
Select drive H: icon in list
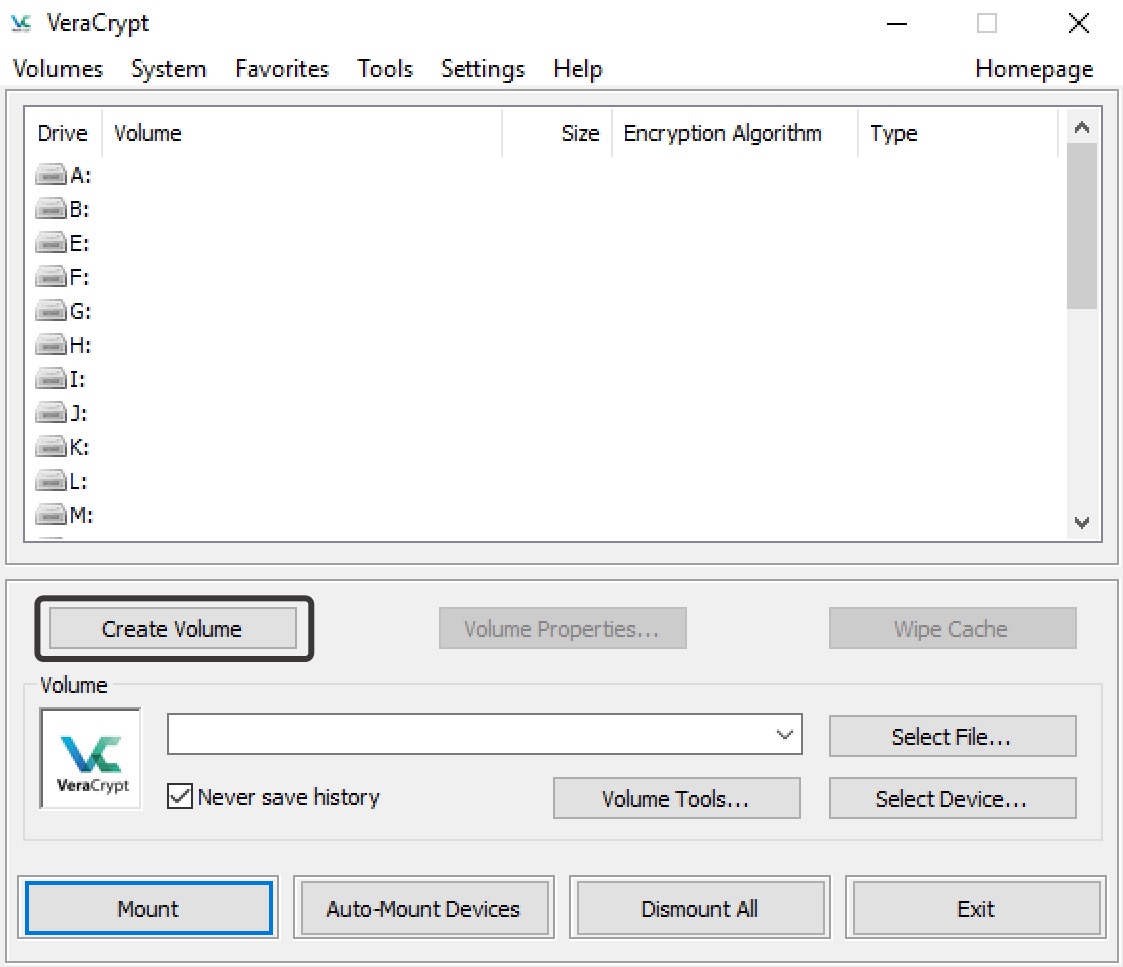coord(51,345)
